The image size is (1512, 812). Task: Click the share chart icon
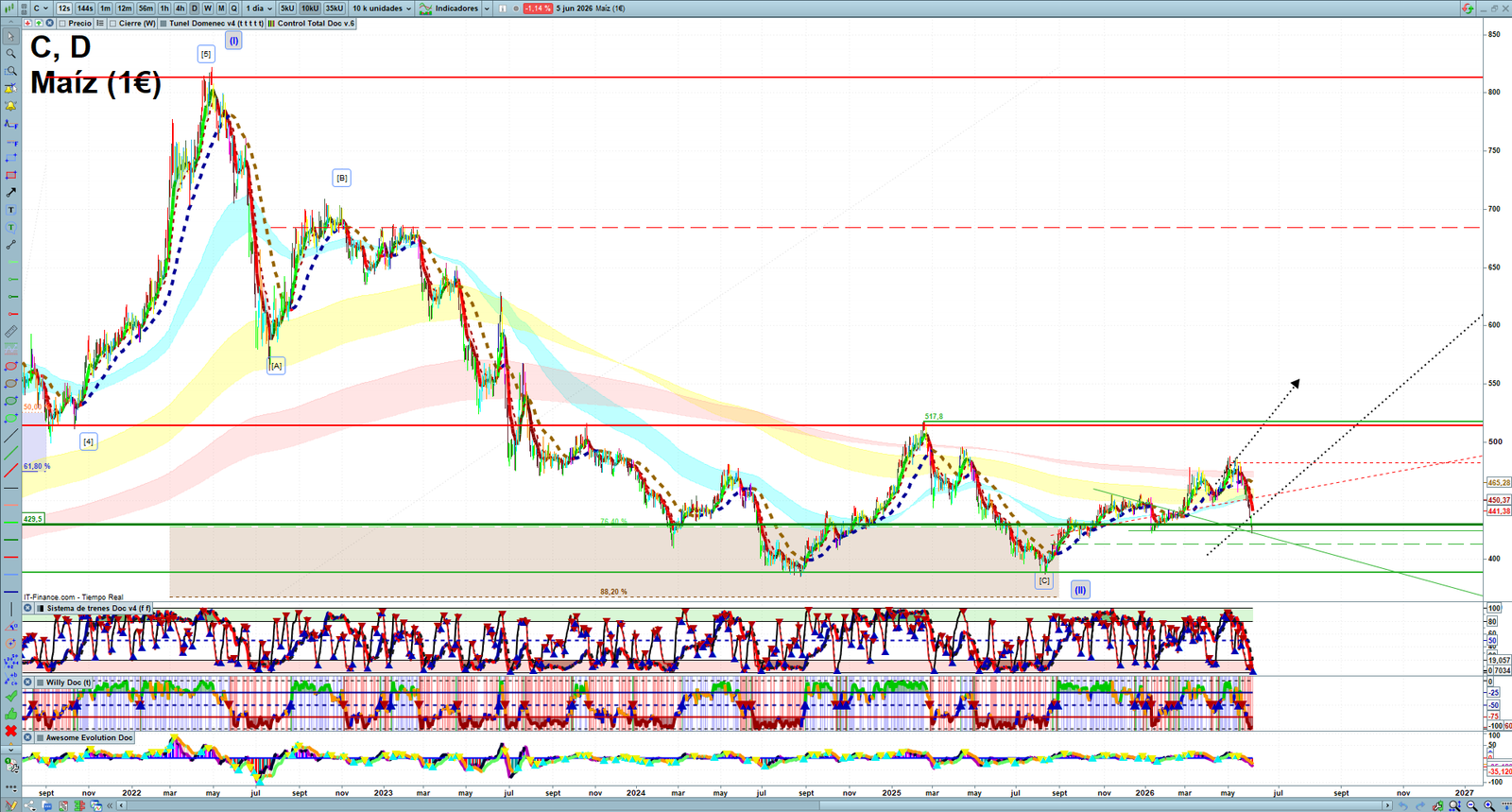(x=29, y=805)
